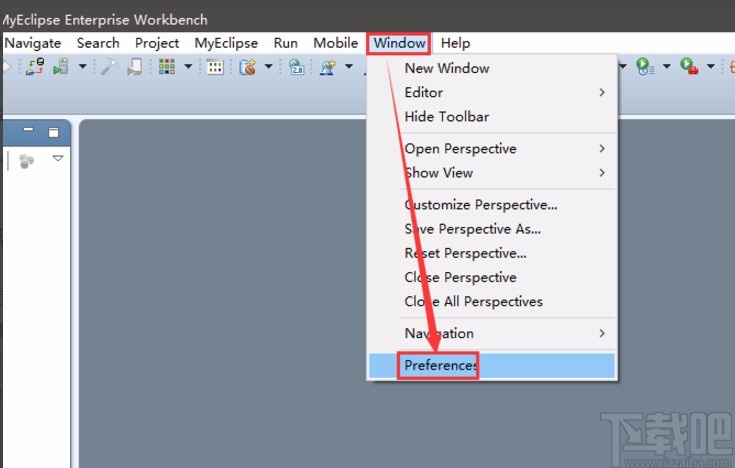
Task: Click the run external tools toolbox icon
Action: point(689,66)
